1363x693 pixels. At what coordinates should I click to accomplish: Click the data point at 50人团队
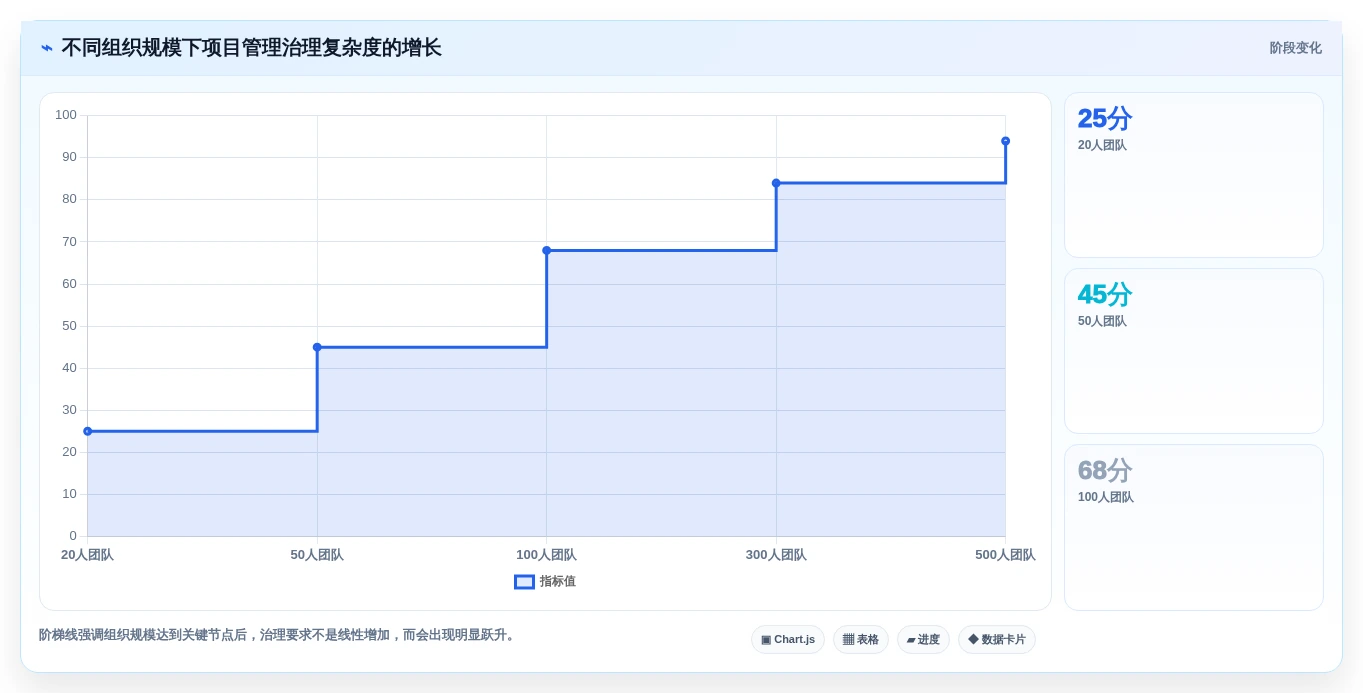(x=317, y=347)
